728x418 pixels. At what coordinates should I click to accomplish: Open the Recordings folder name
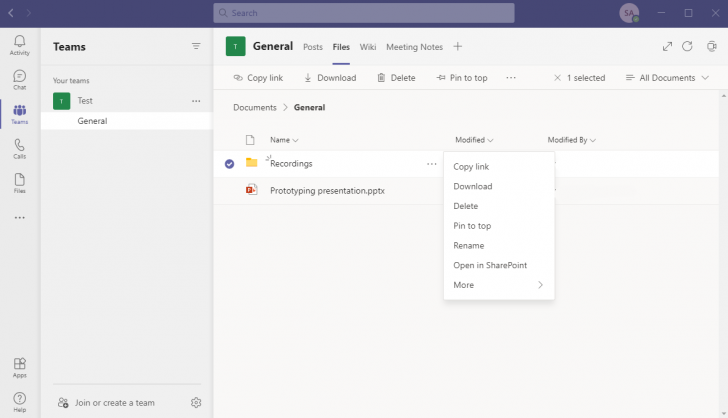point(291,163)
